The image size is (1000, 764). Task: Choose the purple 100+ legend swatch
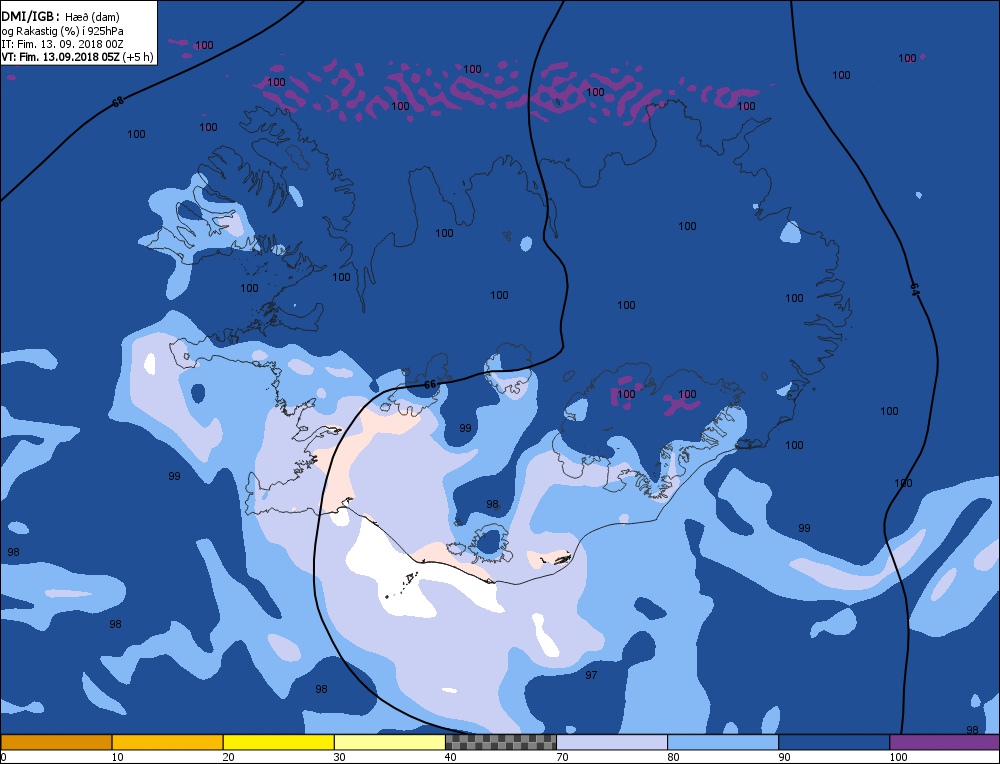pyautogui.click(x=945, y=742)
